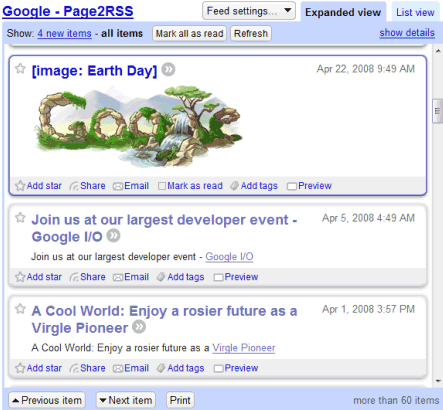Click 'Apr 1, 2008 3:57 PM' timestamp
Screen dimensions: 443x410
(x=368, y=309)
